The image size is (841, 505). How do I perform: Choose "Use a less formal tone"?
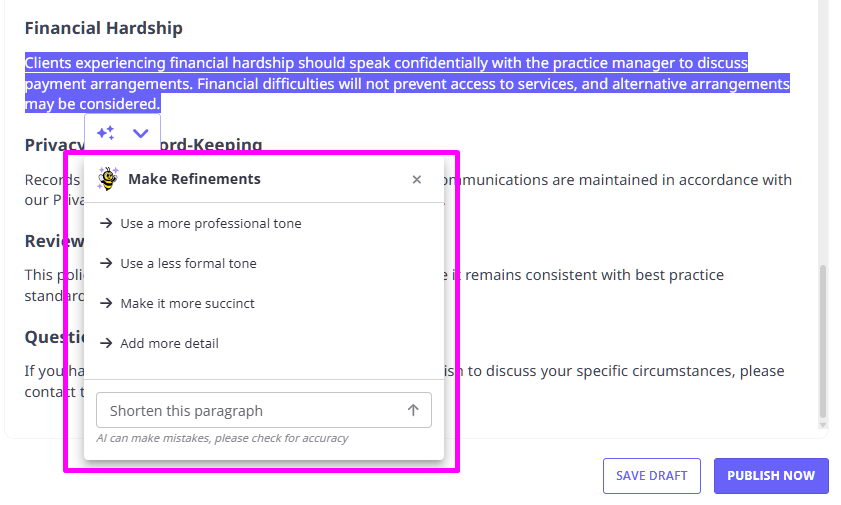[x=188, y=263]
